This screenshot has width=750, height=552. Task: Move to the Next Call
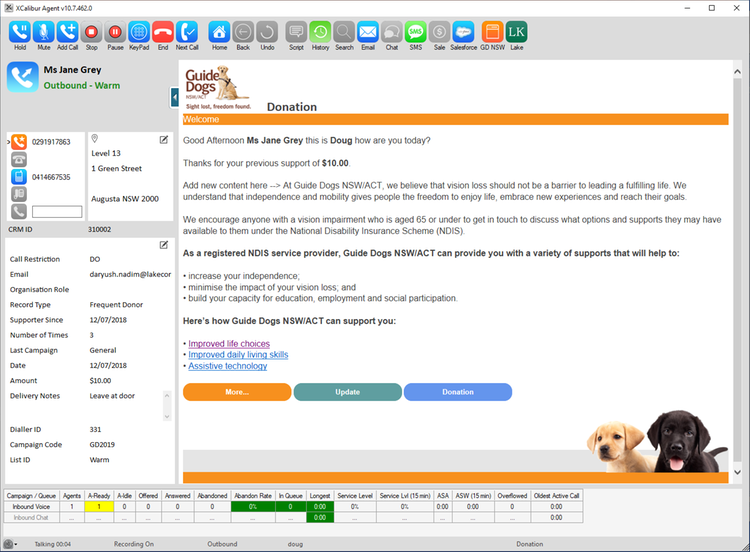coord(187,33)
